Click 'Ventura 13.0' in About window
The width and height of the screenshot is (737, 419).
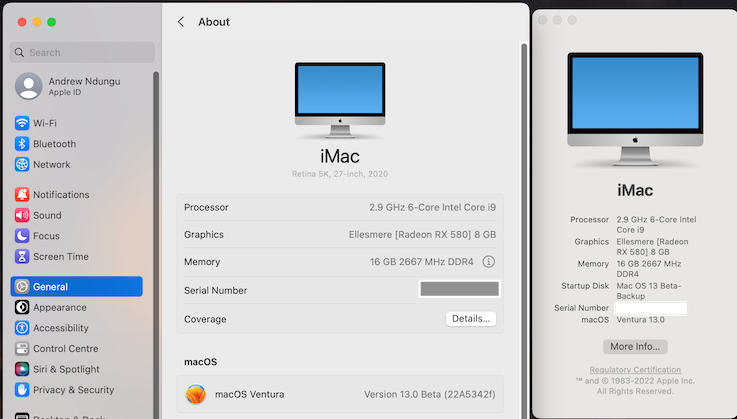click(640, 320)
